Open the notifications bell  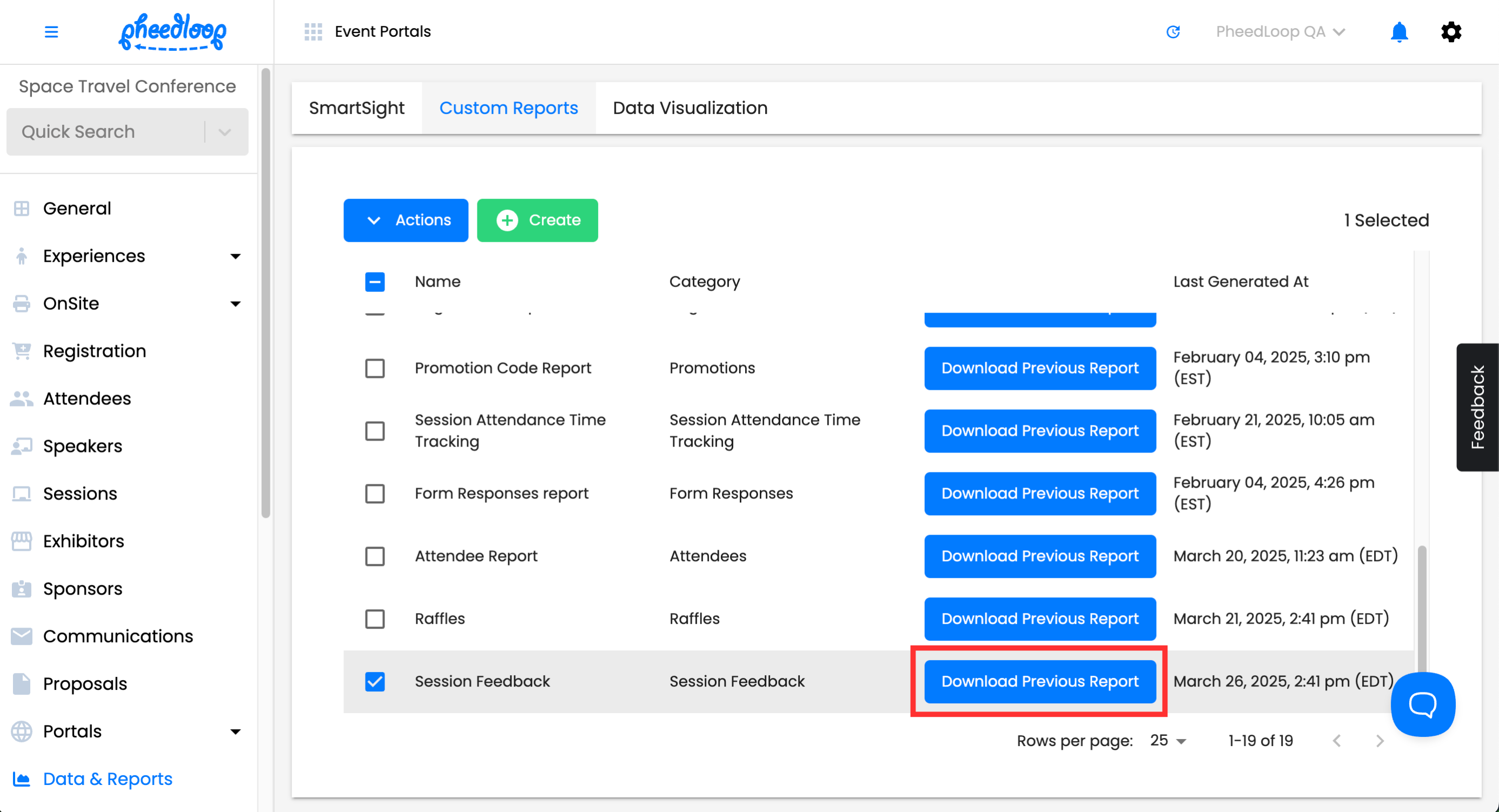point(1399,31)
